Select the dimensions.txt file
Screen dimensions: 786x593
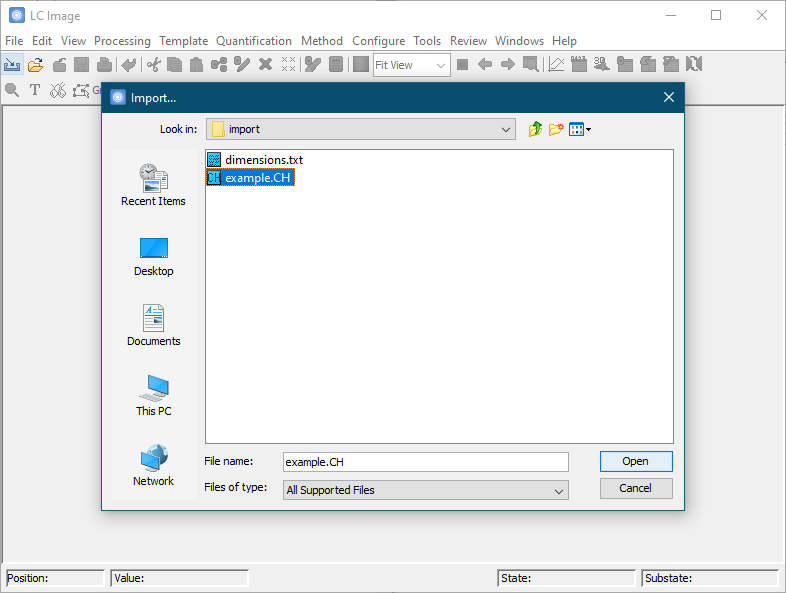tap(263, 159)
